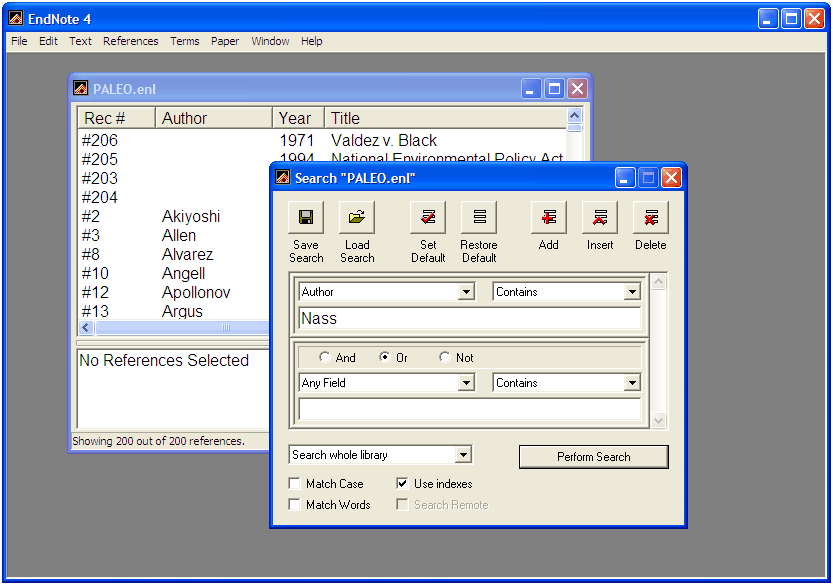833x585 pixels.
Task: Click the Perform Search button
Action: pos(593,457)
